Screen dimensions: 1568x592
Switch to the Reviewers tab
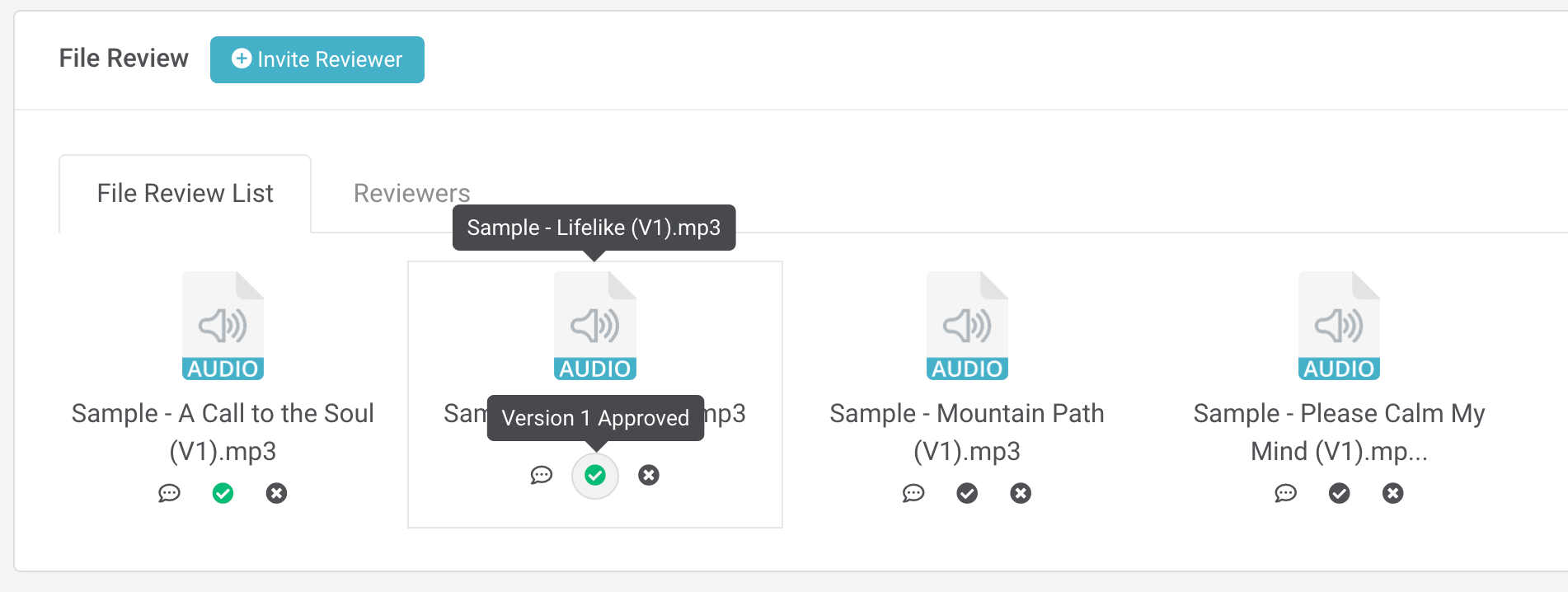click(411, 193)
